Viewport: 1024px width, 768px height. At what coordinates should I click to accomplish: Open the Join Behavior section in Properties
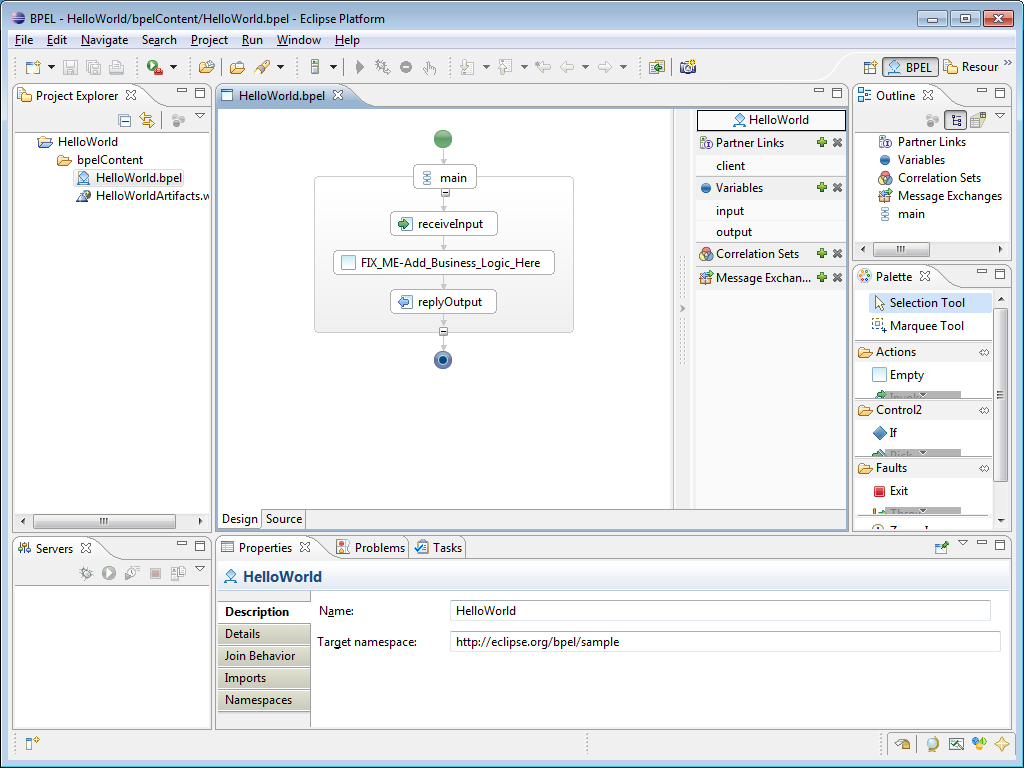click(263, 655)
